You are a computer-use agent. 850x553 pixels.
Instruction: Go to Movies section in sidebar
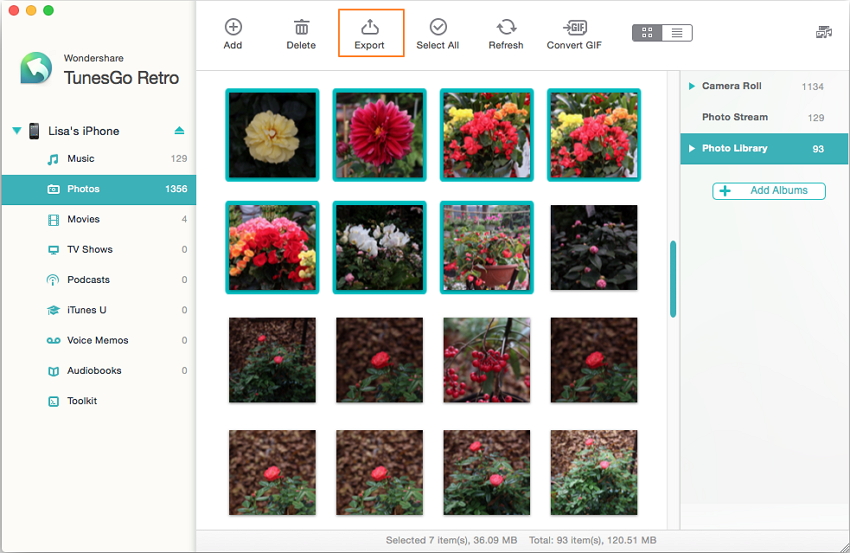83,219
